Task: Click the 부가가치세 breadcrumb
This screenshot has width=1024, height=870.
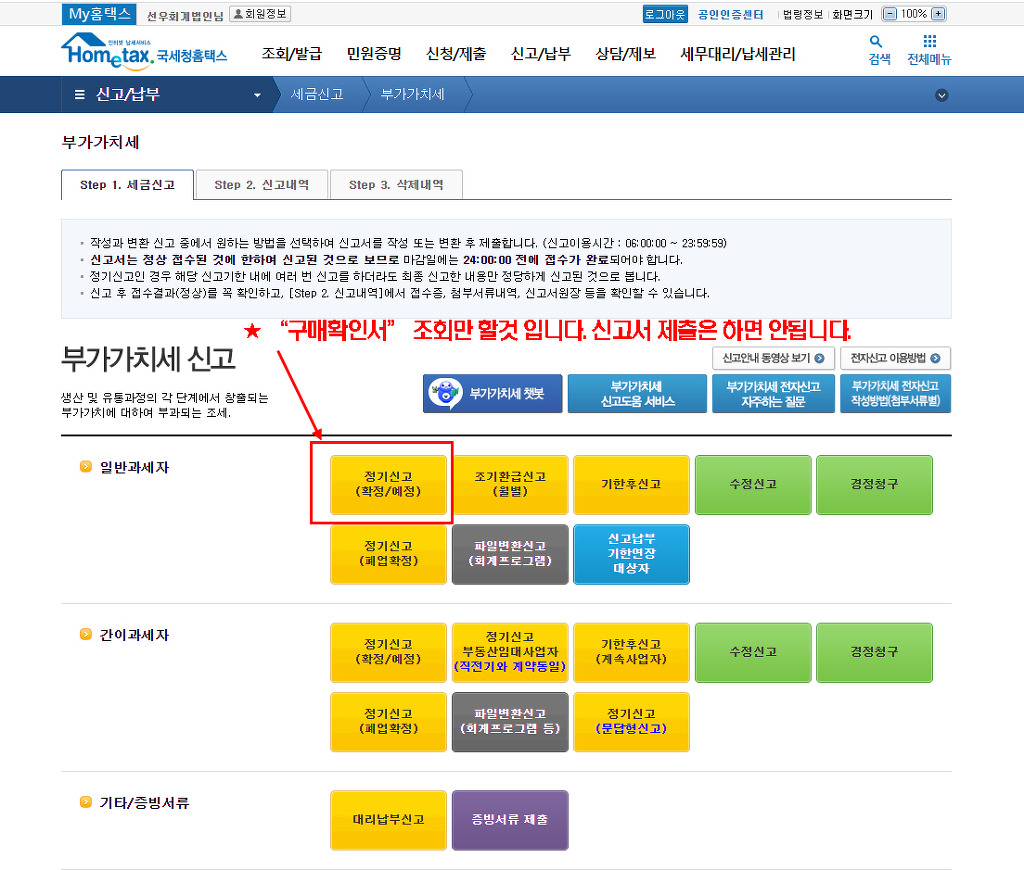Action: pyautogui.click(x=412, y=95)
